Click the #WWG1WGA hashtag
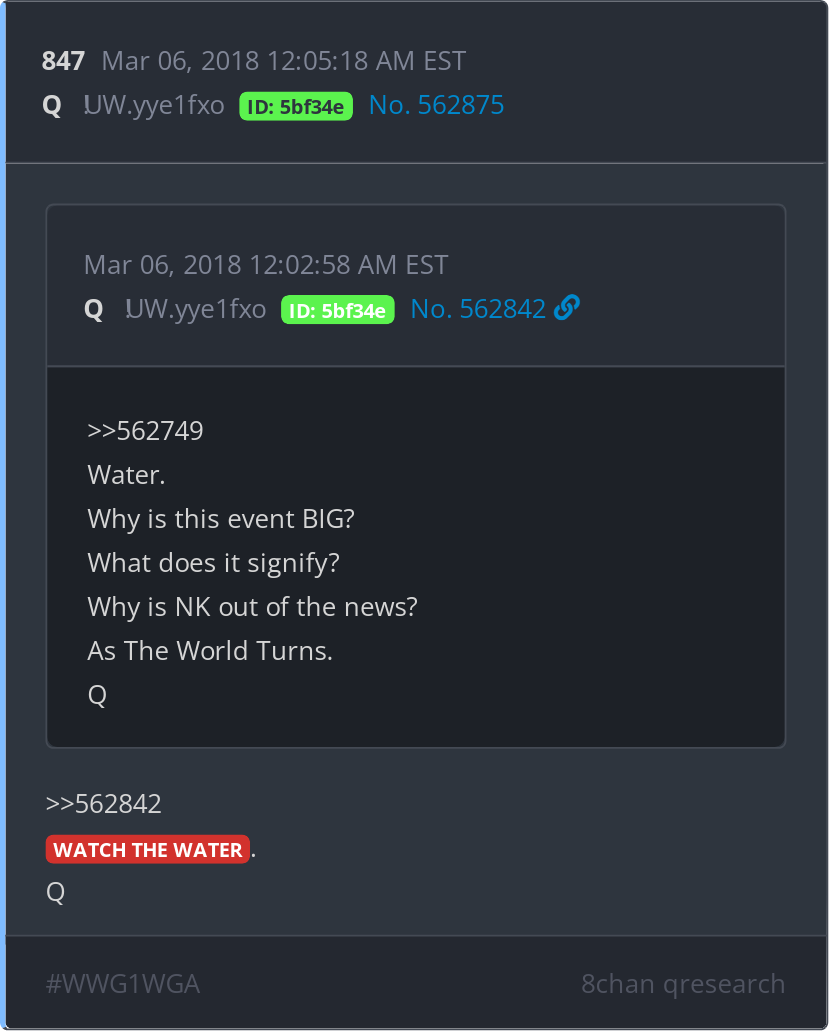 click(x=123, y=984)
